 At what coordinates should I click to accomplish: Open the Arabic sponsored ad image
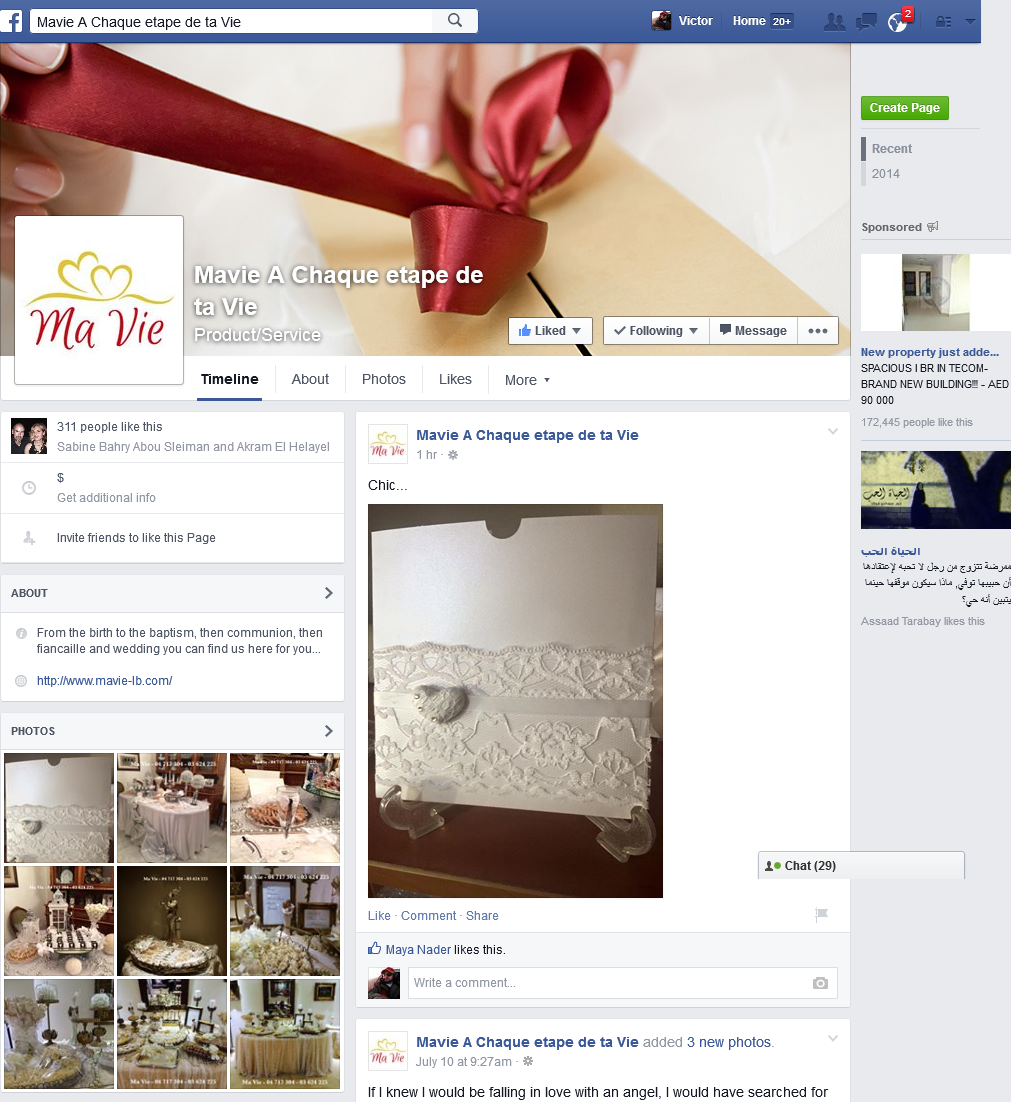point(936,490)
